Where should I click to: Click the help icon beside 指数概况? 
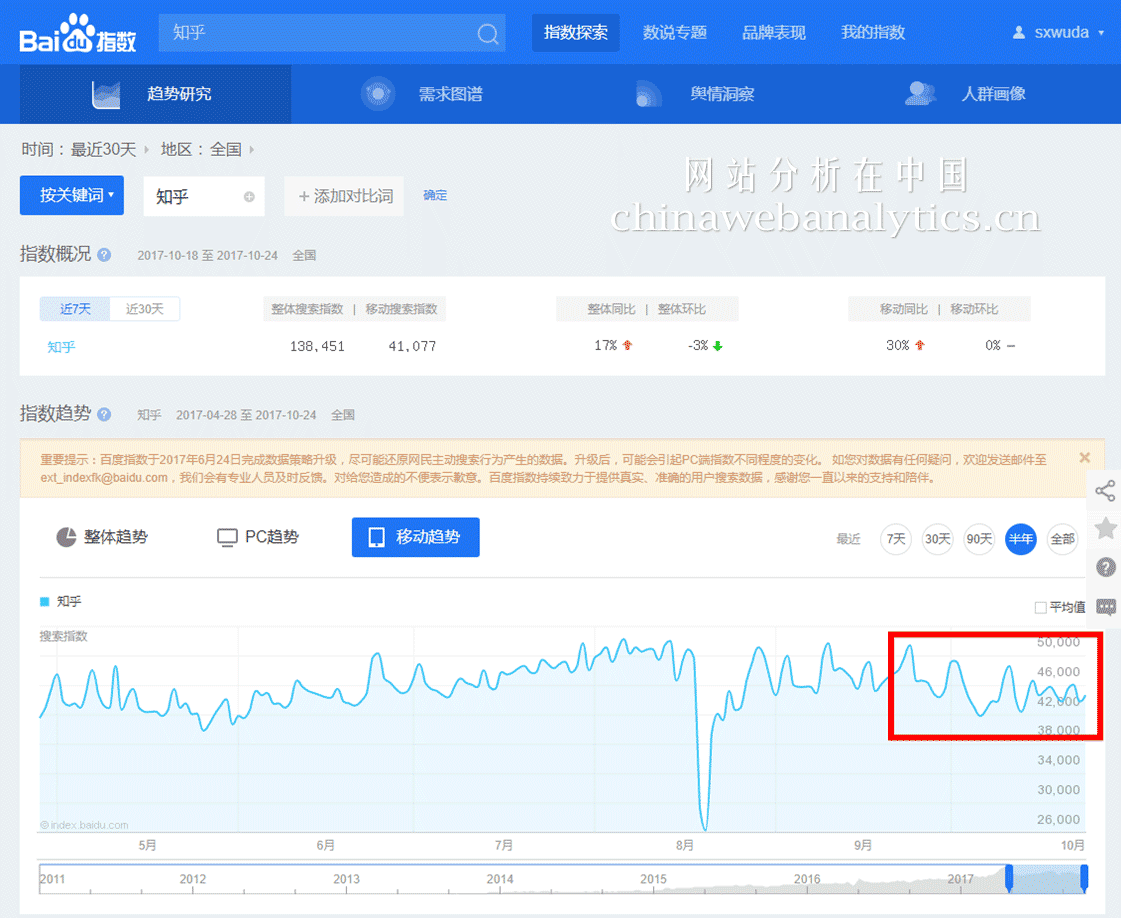(104, 255)
